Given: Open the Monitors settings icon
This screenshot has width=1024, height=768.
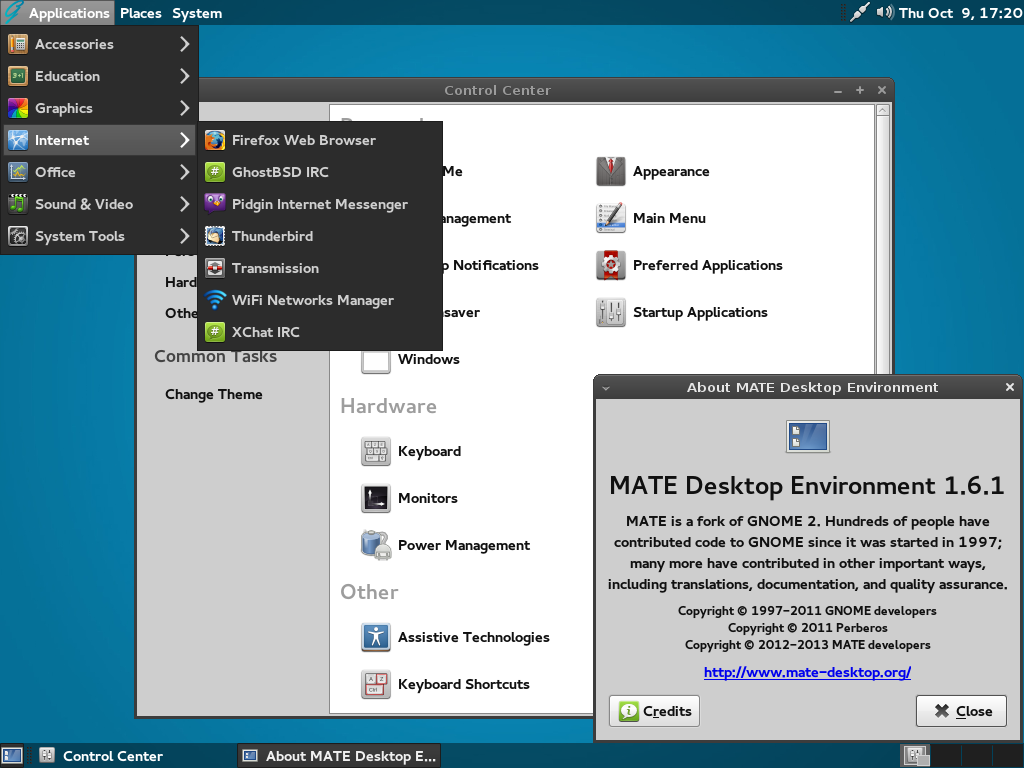Looking at the screenshot, I should click(376, 498).
